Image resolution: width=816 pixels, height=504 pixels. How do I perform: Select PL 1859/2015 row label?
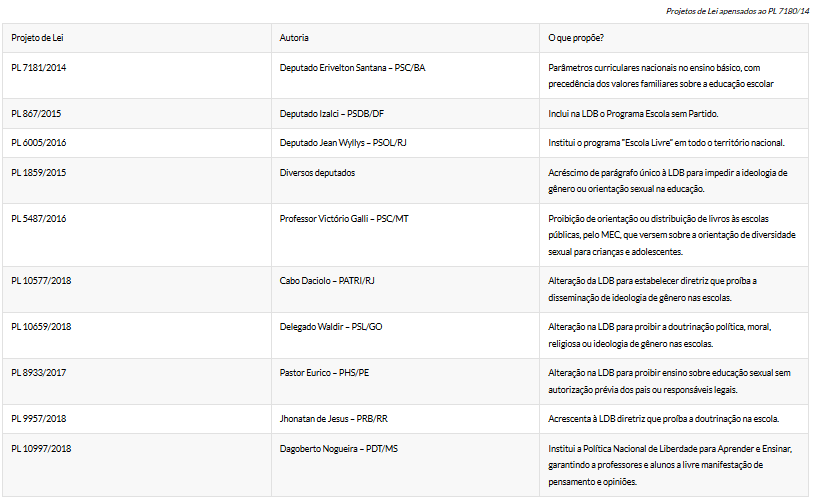(39, 173)
